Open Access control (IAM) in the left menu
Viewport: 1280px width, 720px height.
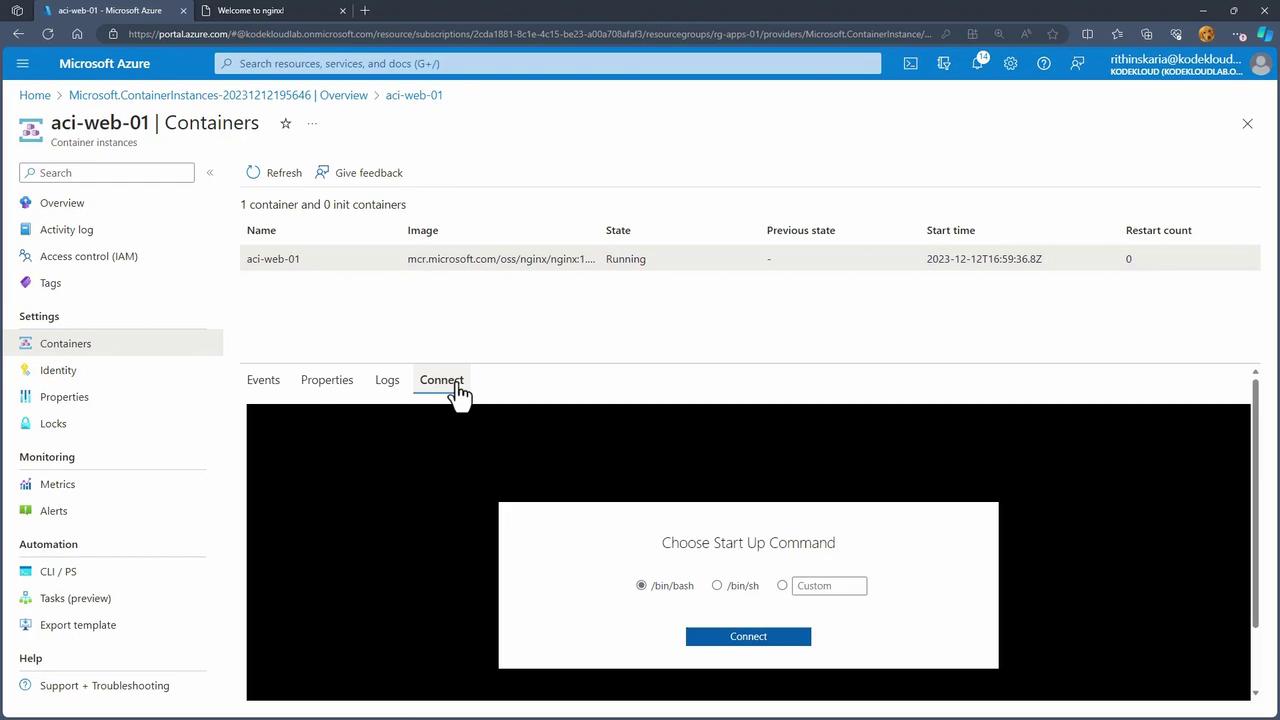[x=88, y=256]
